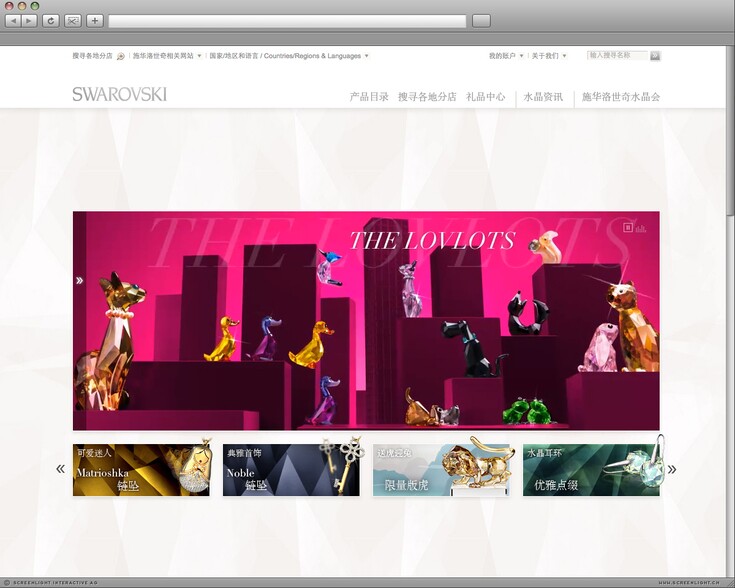Reload the page with the refresh icon
The image size is (735, 588).
pyautogui.click(x=51, y=21)
